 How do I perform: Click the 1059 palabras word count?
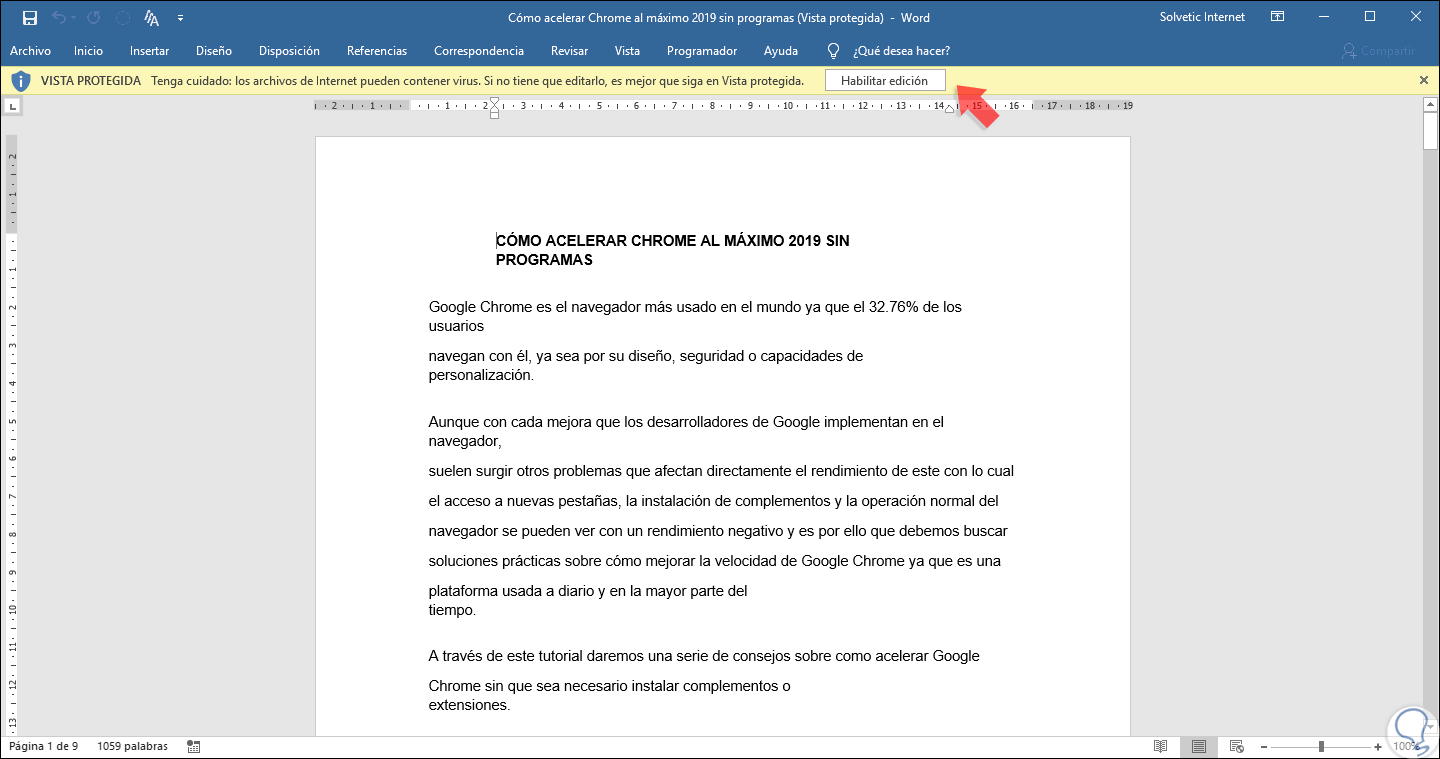tap(132, 746)
